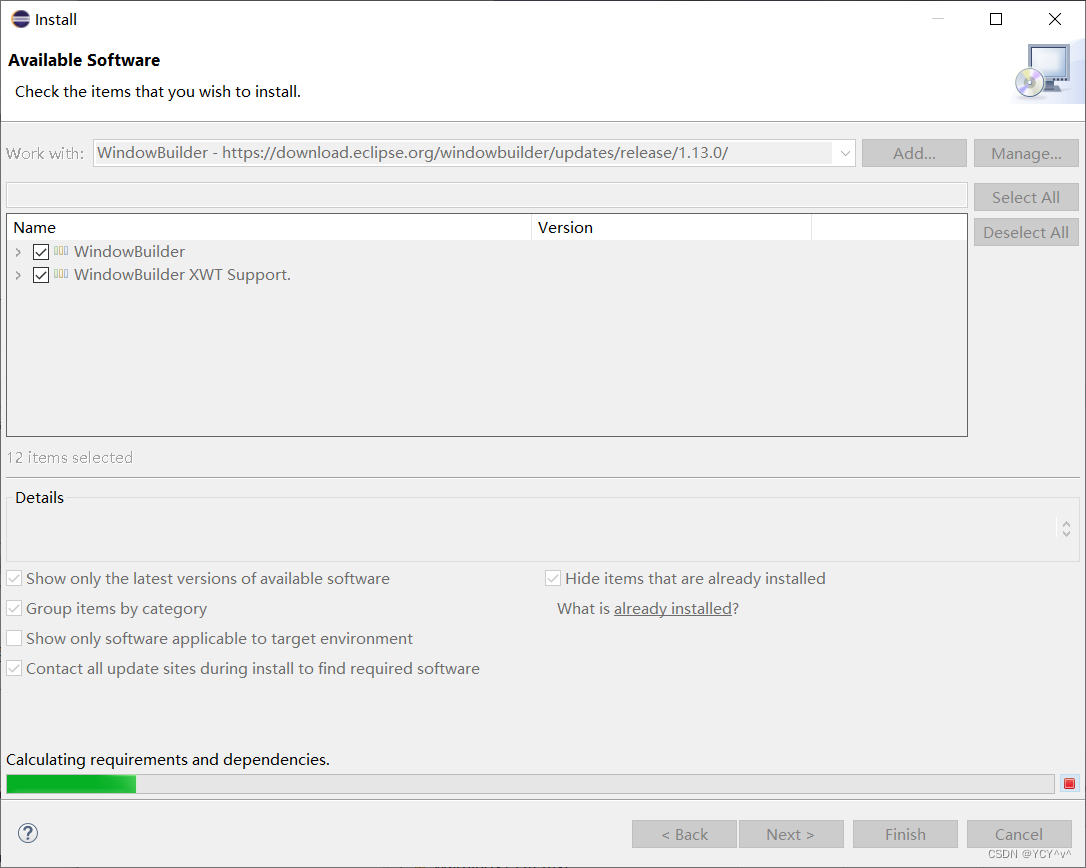Uncheck the WindowBuilder checkbox

[41, 252]
